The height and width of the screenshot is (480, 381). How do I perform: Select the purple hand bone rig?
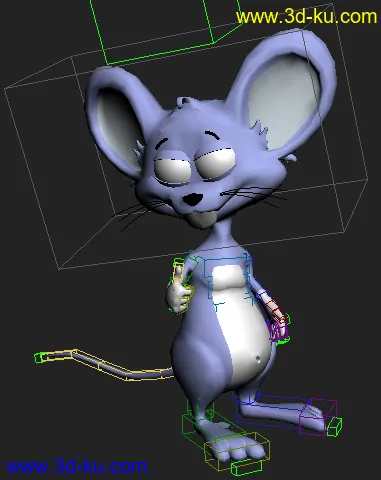(278, 329)
